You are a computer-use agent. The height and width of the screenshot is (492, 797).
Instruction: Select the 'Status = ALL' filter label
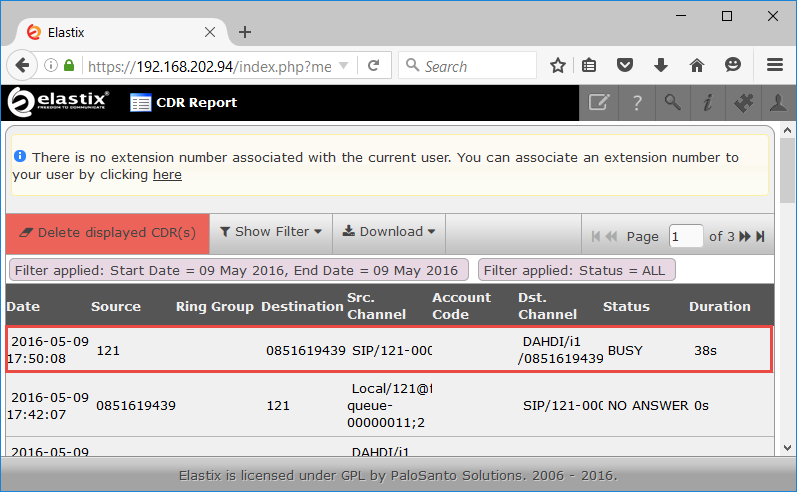coord(576,270)
